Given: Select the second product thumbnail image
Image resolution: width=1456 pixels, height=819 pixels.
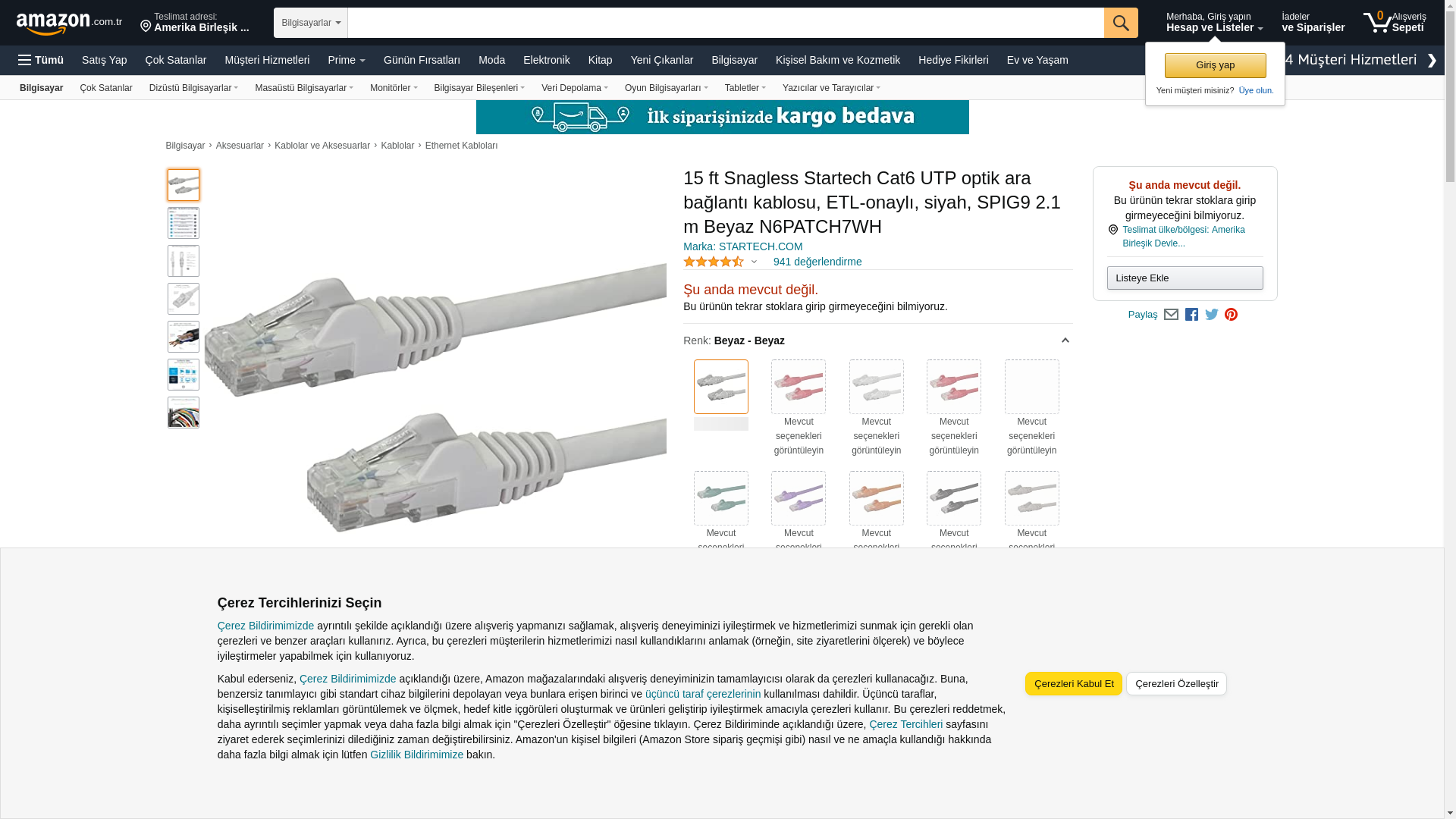Looking at the screenshot, I should pyautogui.click(x=184, y=223).
